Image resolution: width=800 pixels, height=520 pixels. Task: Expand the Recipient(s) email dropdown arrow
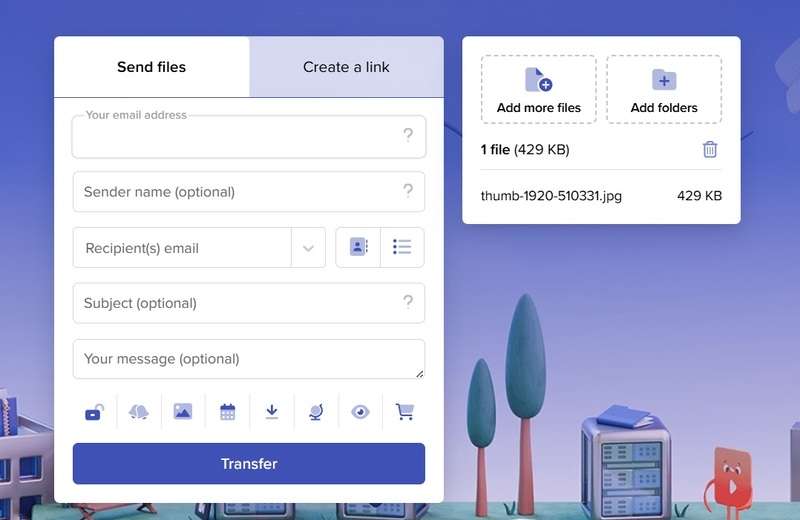pyautogui.click(x=308, y=248)
